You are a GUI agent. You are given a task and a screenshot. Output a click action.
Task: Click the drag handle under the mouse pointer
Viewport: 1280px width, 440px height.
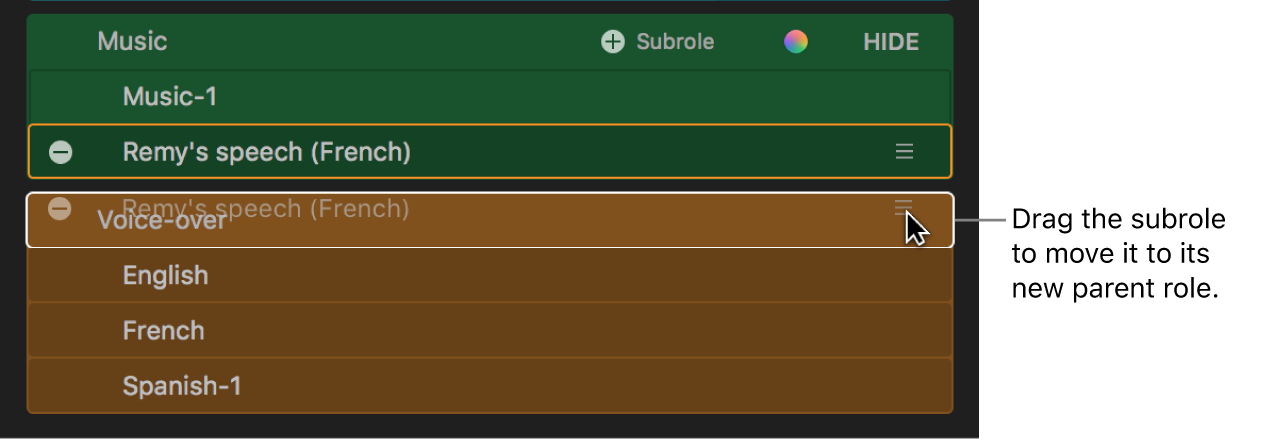[903, 208]
